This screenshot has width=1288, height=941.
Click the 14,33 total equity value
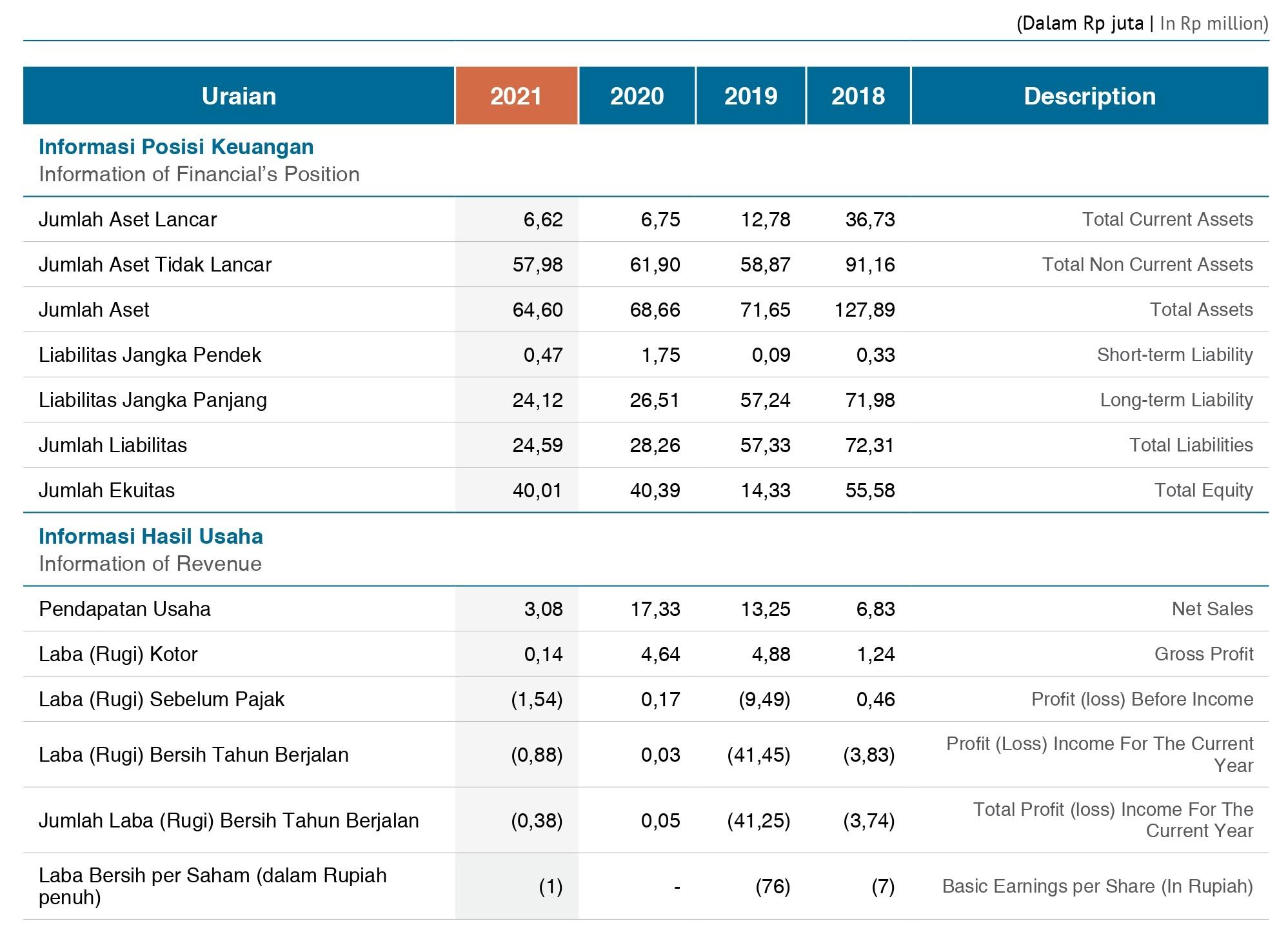[x=765, y=490]
